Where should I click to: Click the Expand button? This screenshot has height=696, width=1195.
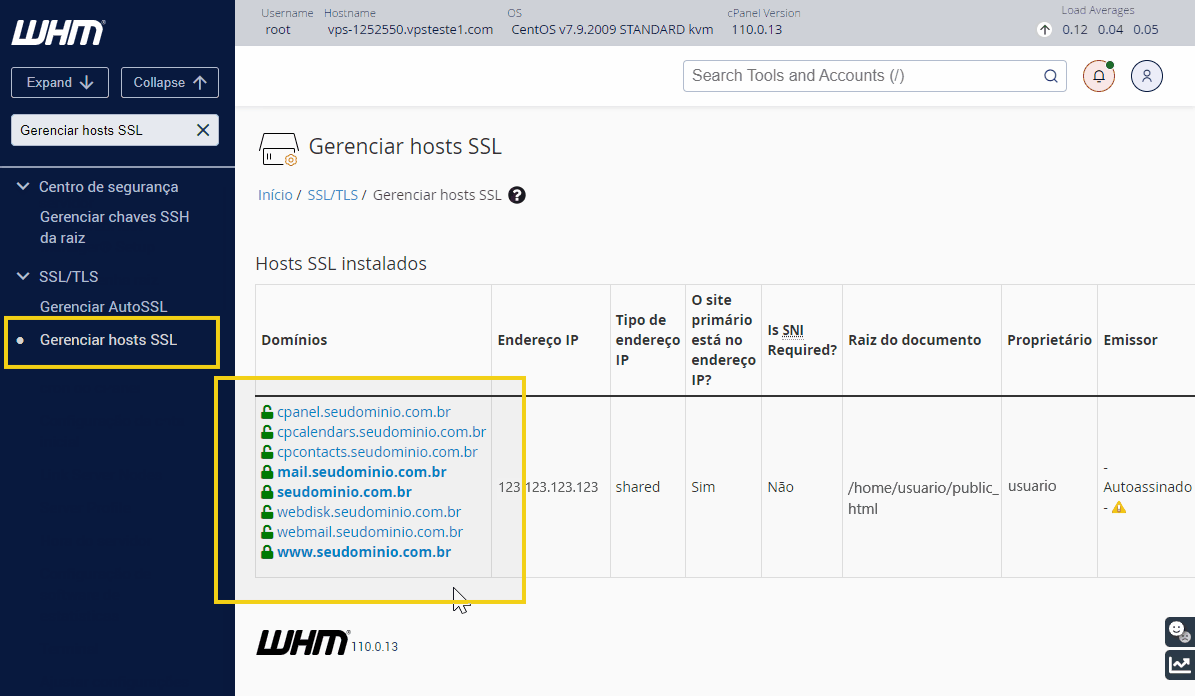tap(59, 82)
